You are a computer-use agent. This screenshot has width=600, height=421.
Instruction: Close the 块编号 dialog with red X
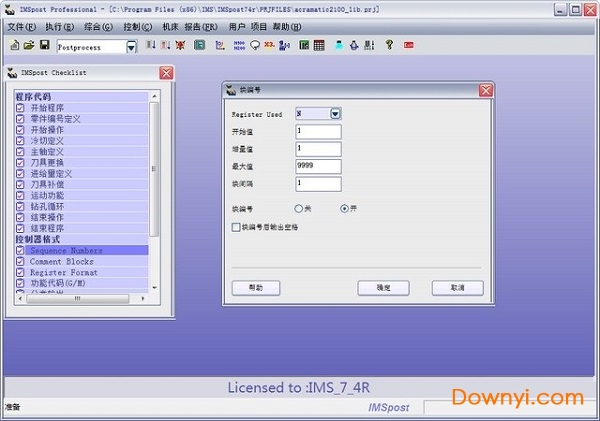coord(486,90)
